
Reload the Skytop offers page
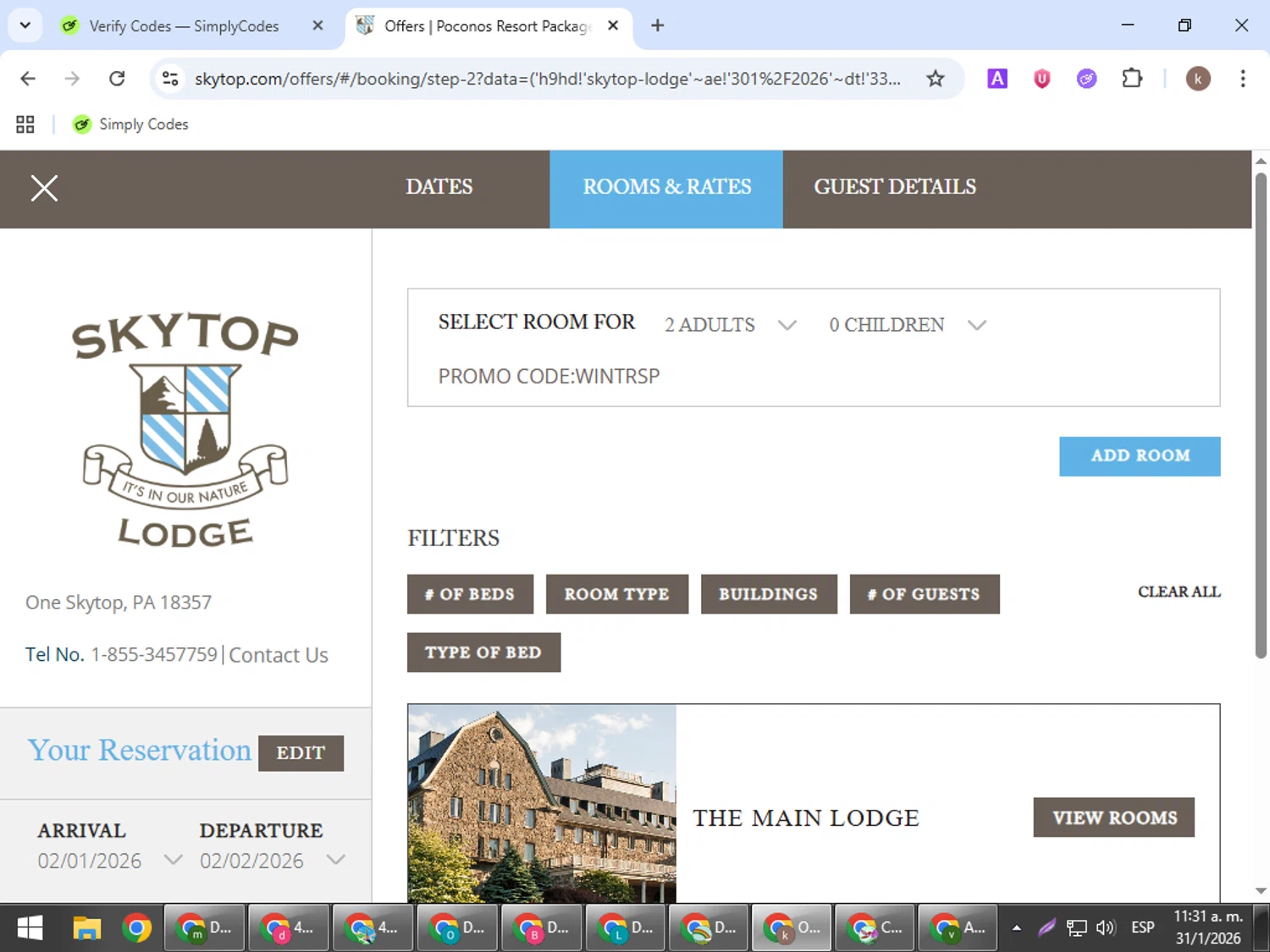[x=117, y=79]
